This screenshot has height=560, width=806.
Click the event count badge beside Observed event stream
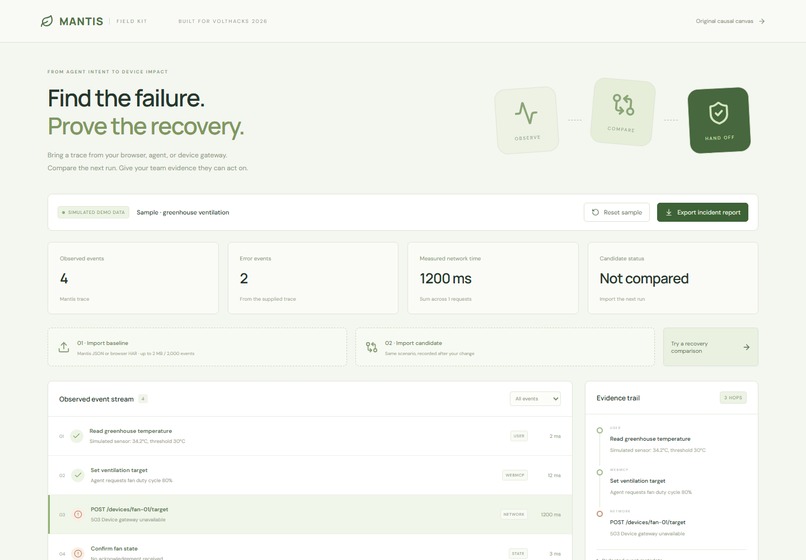pyautogui.click(x=143, y=399)
